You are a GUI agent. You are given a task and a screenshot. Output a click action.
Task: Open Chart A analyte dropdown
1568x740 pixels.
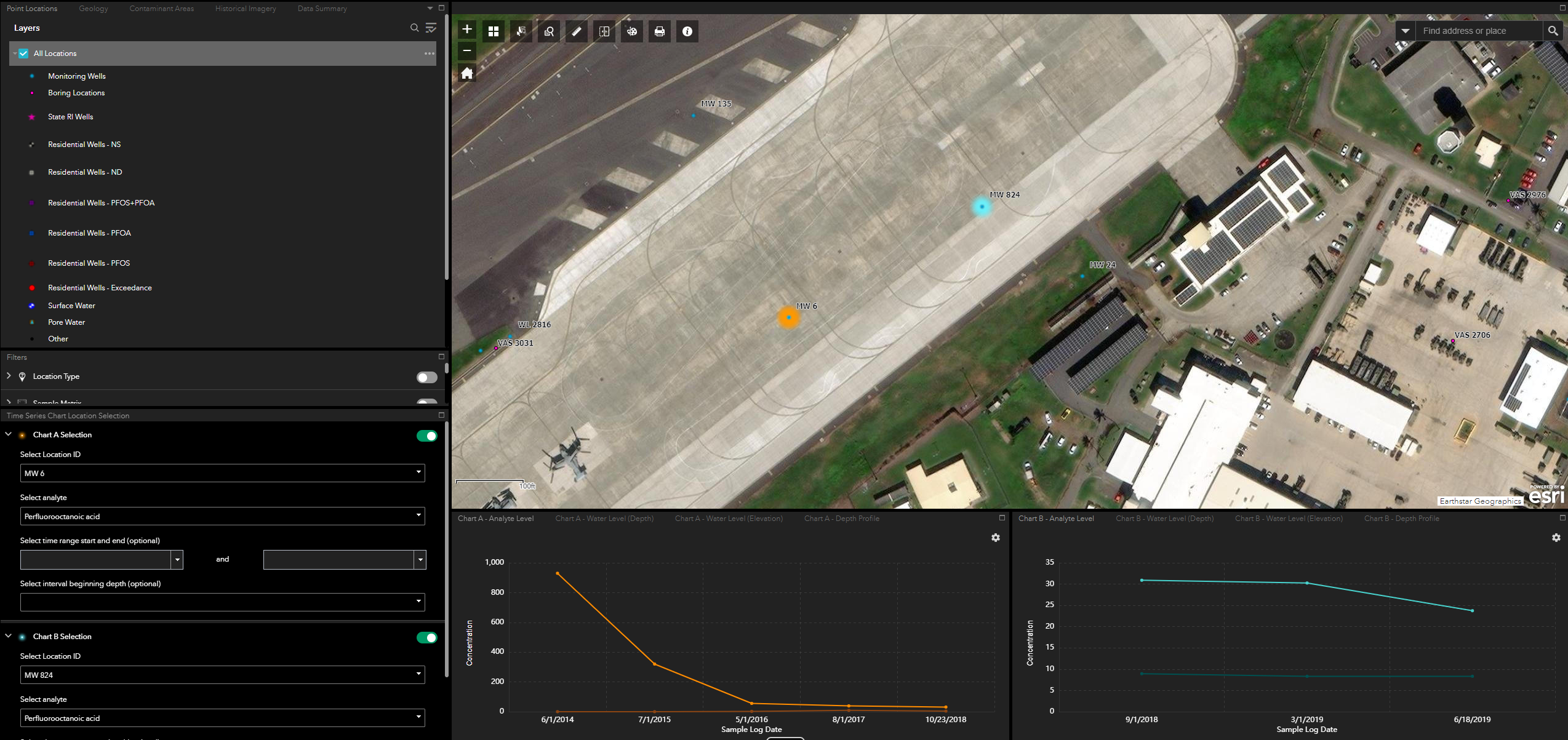pos(223,516)
